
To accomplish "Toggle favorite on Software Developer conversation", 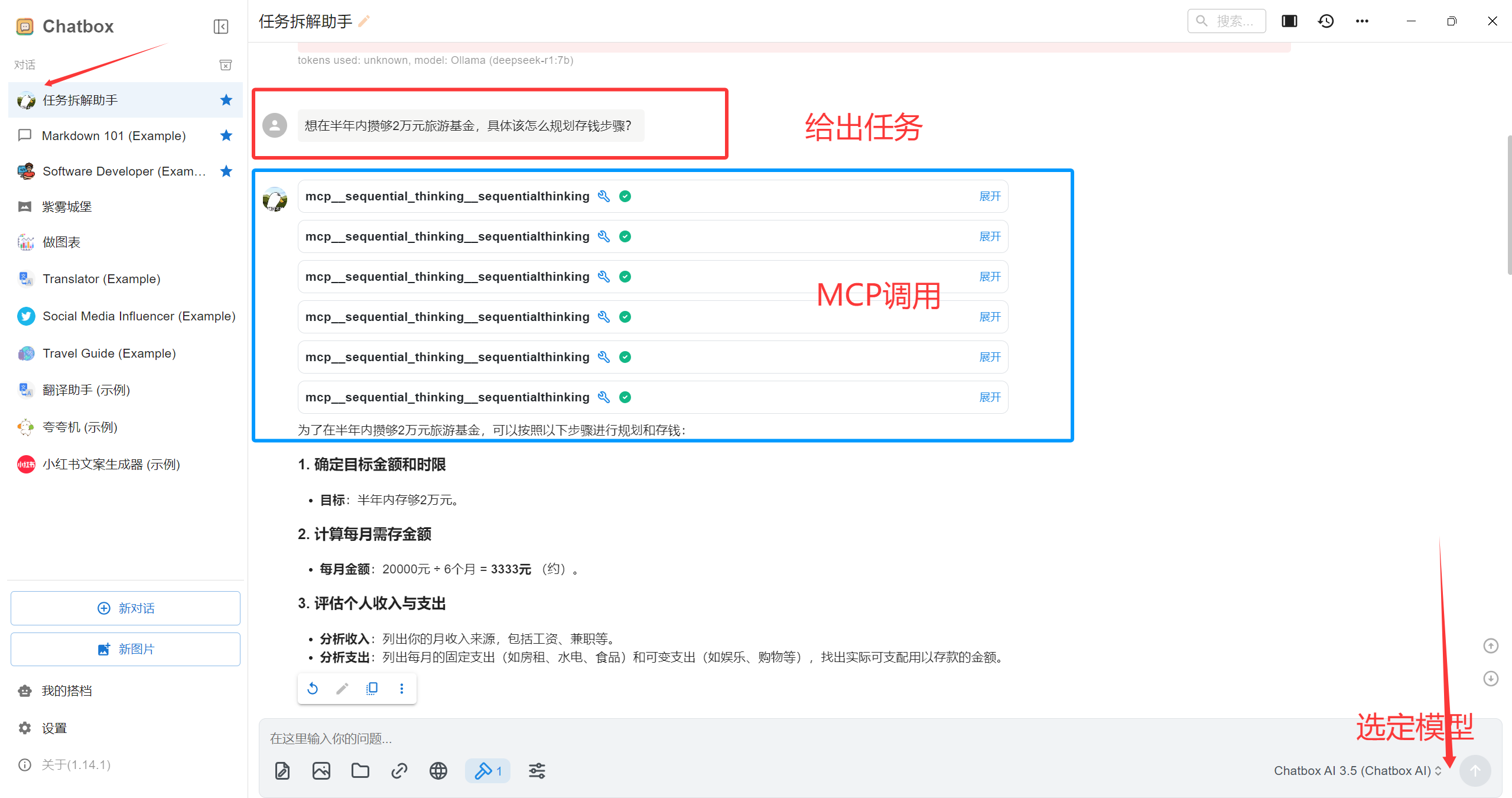I will [226, 171].
